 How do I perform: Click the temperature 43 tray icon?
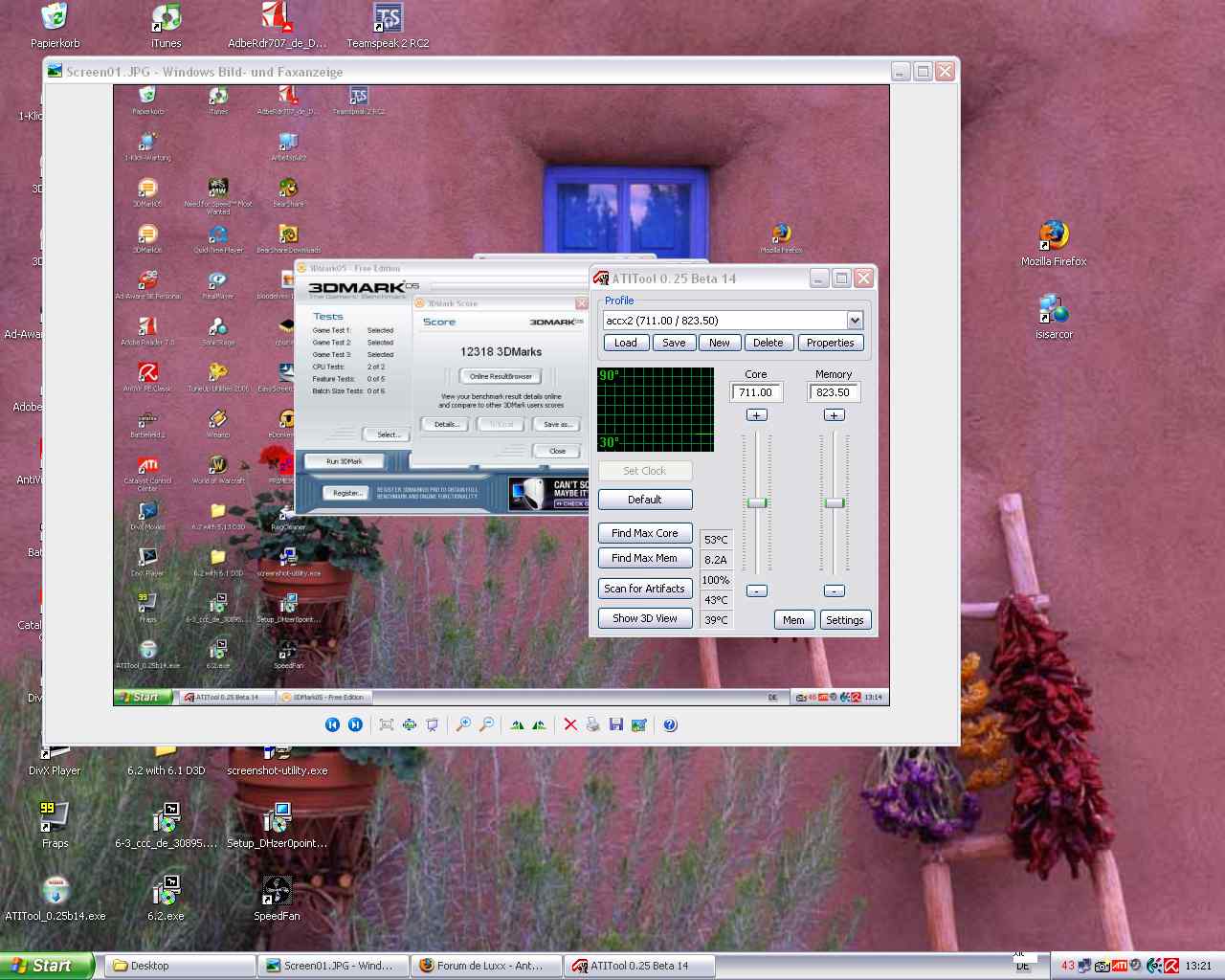coord(1068,966)
